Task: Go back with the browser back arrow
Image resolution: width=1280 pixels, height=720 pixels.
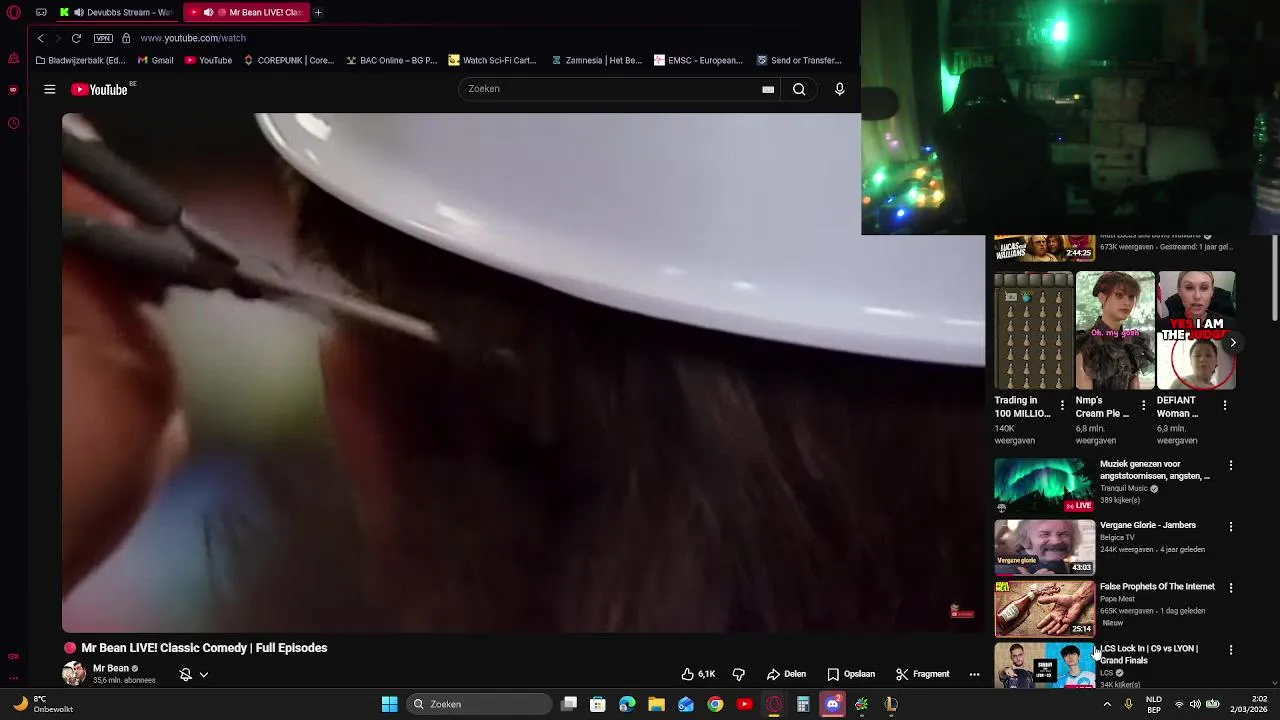Action: [x=40, y=38]
